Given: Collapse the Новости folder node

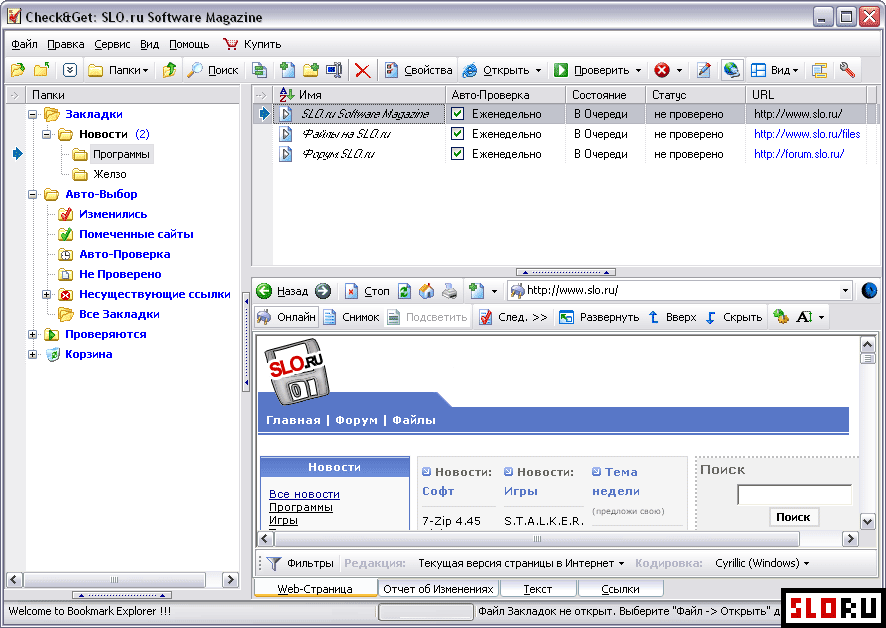Looking at the screenshot, I should tap(47, 134).
